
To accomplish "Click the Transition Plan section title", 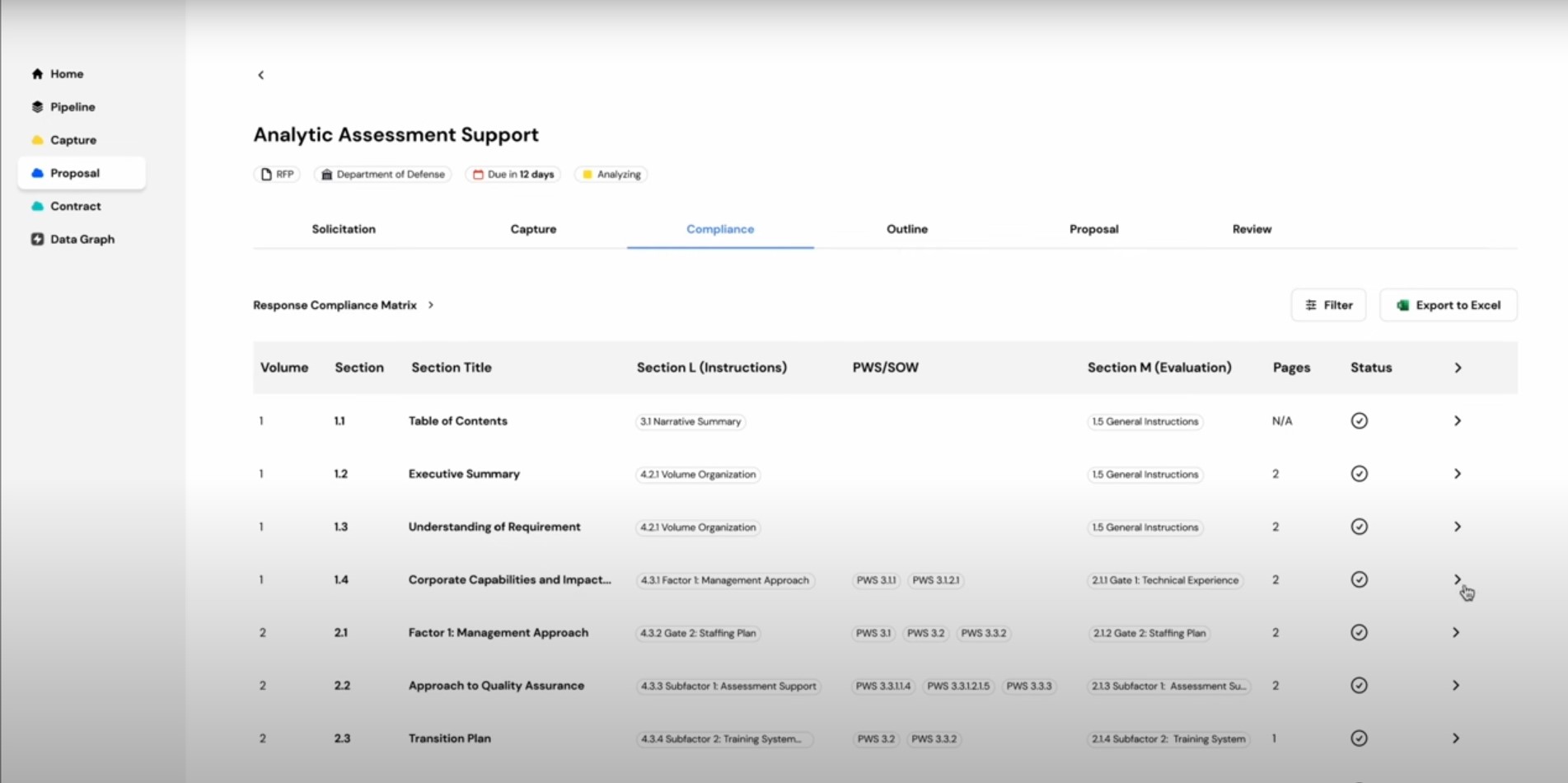I will pos(450,738).
